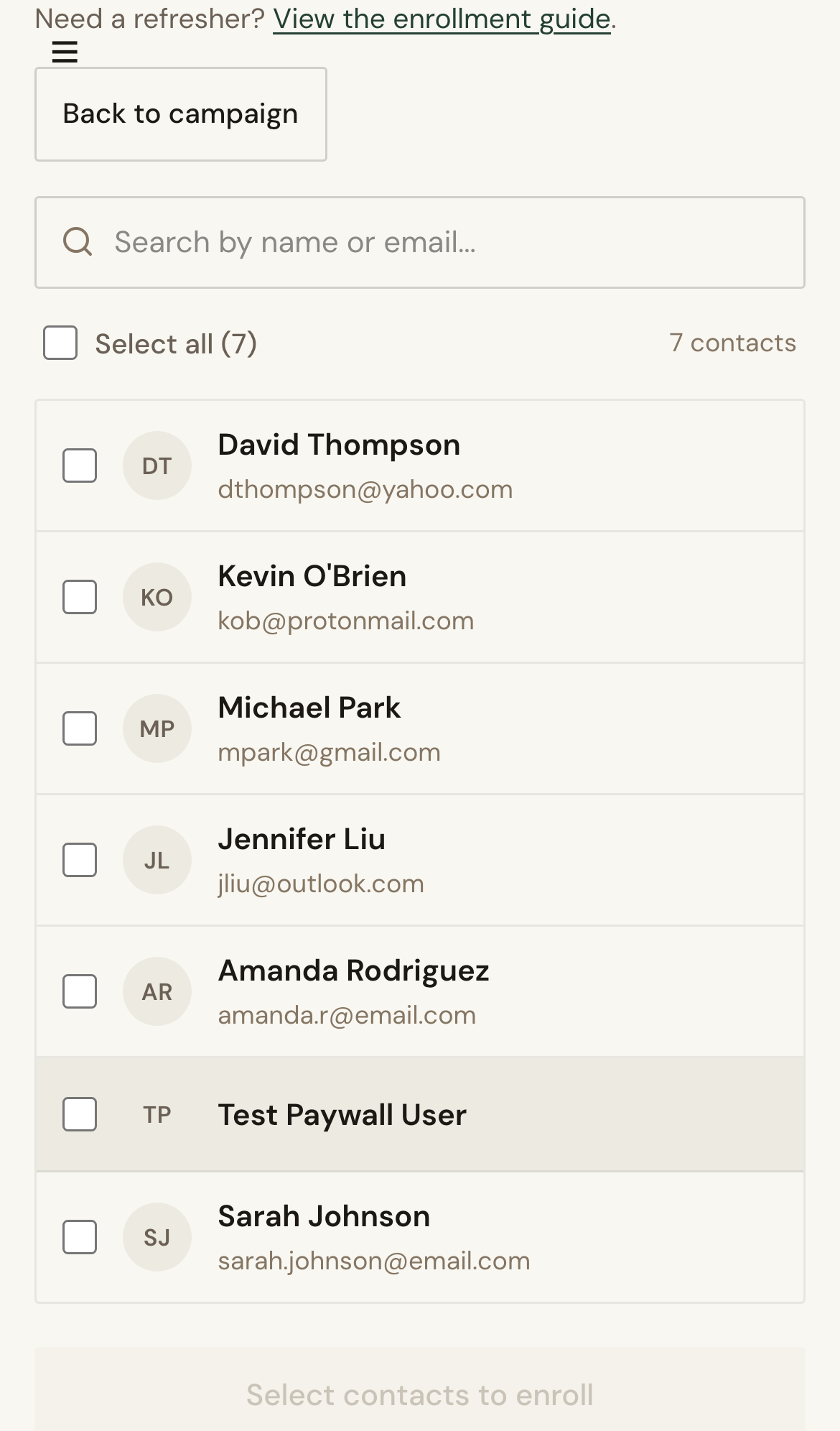The image size is (840, 1431).
Task: Check Jennifer Liu's contact checkbox
Action: coord(80,860)
